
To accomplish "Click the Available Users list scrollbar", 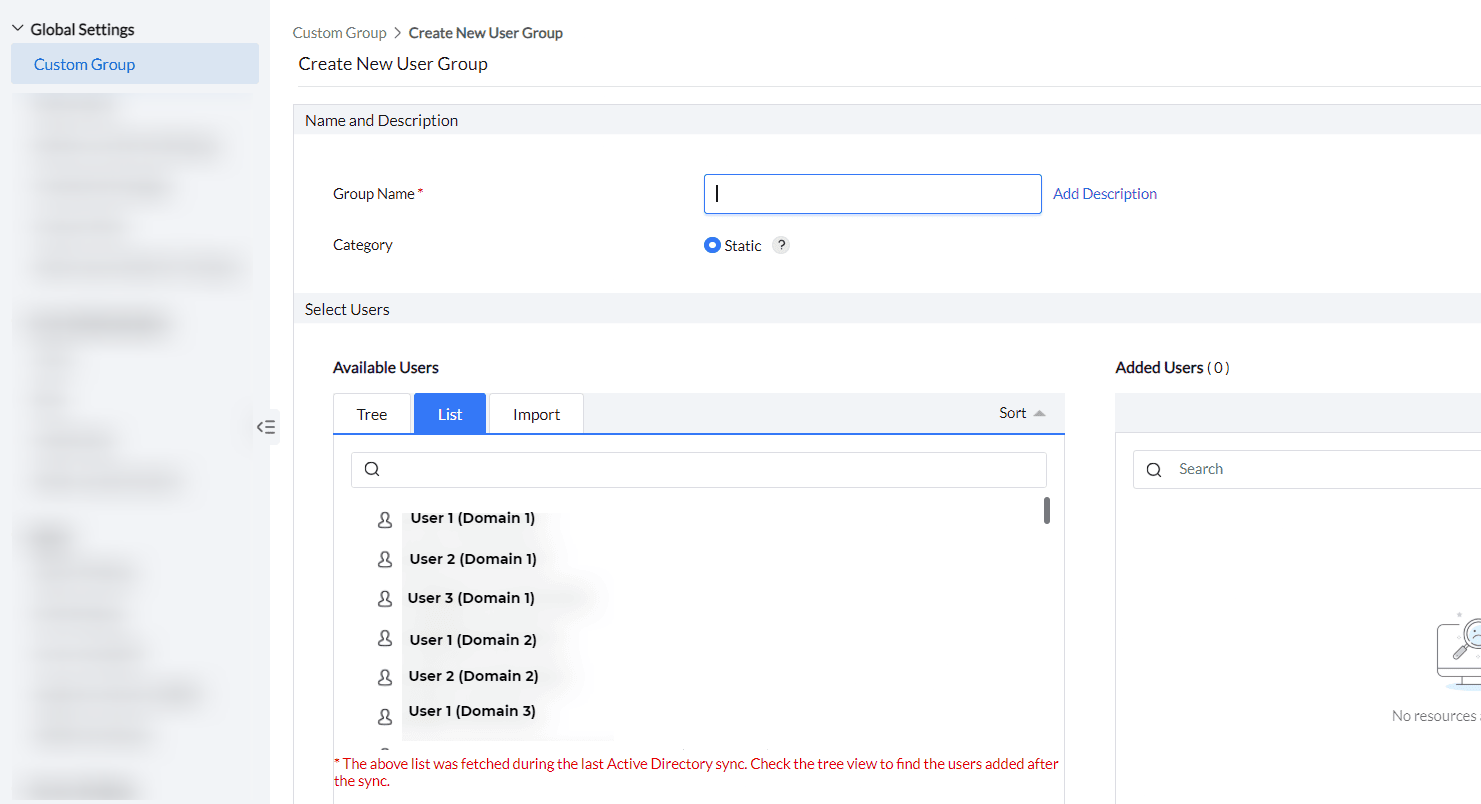I will (x=1047, y=511).
